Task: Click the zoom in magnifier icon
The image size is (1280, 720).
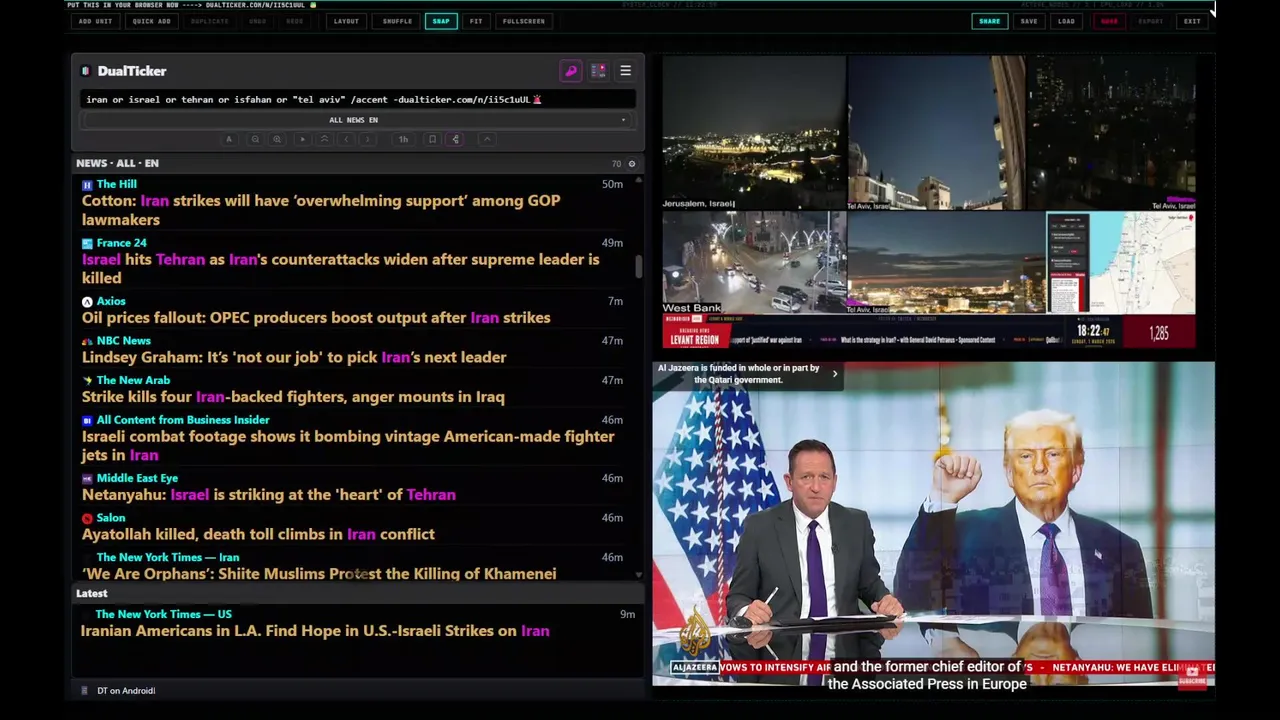Action: pyautogui.click(x=277, y=139)
